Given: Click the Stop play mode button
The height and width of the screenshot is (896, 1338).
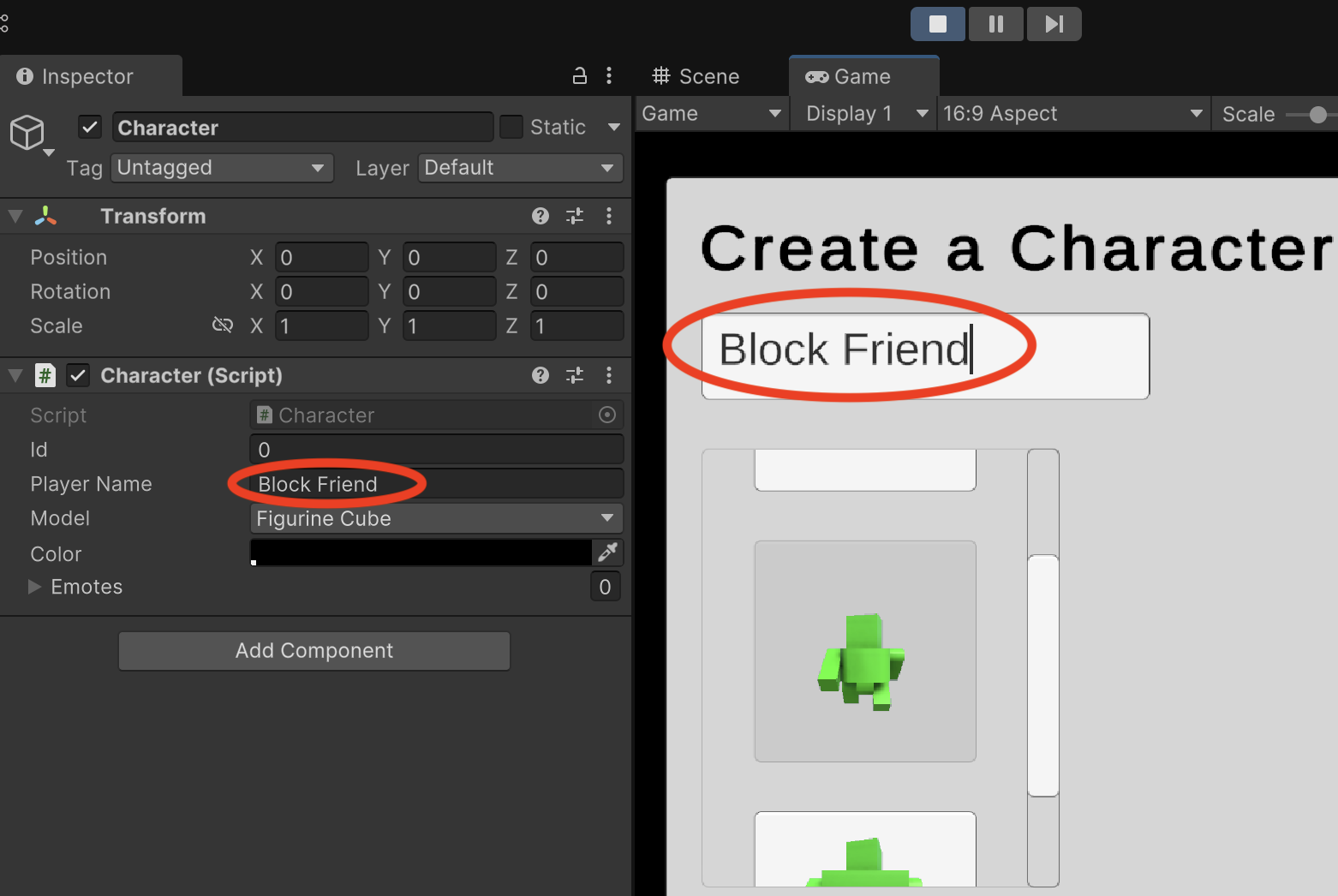Looking at the screenshot, I should (x=937, y=24).
